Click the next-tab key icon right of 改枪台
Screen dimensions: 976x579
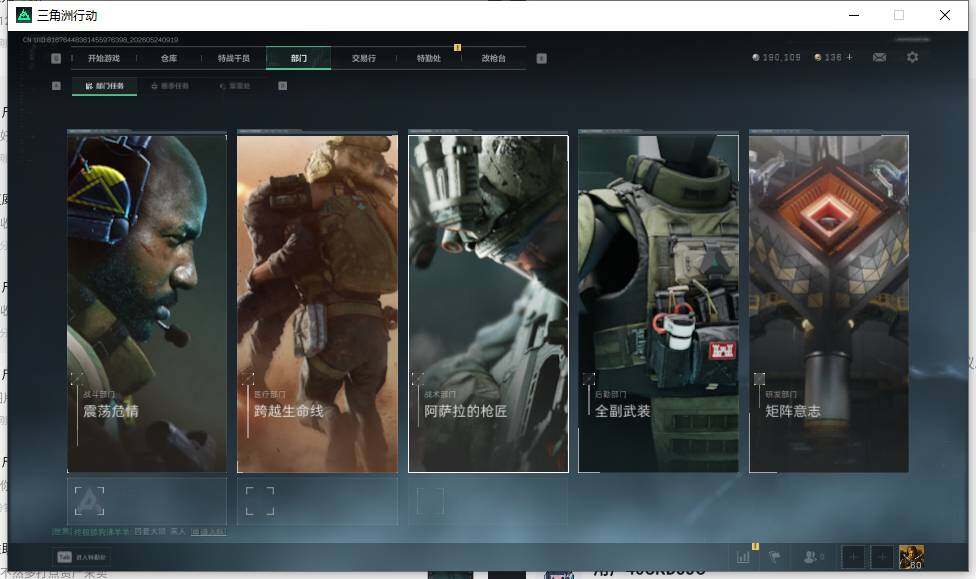pyautogui.click(x=542, y=59)
